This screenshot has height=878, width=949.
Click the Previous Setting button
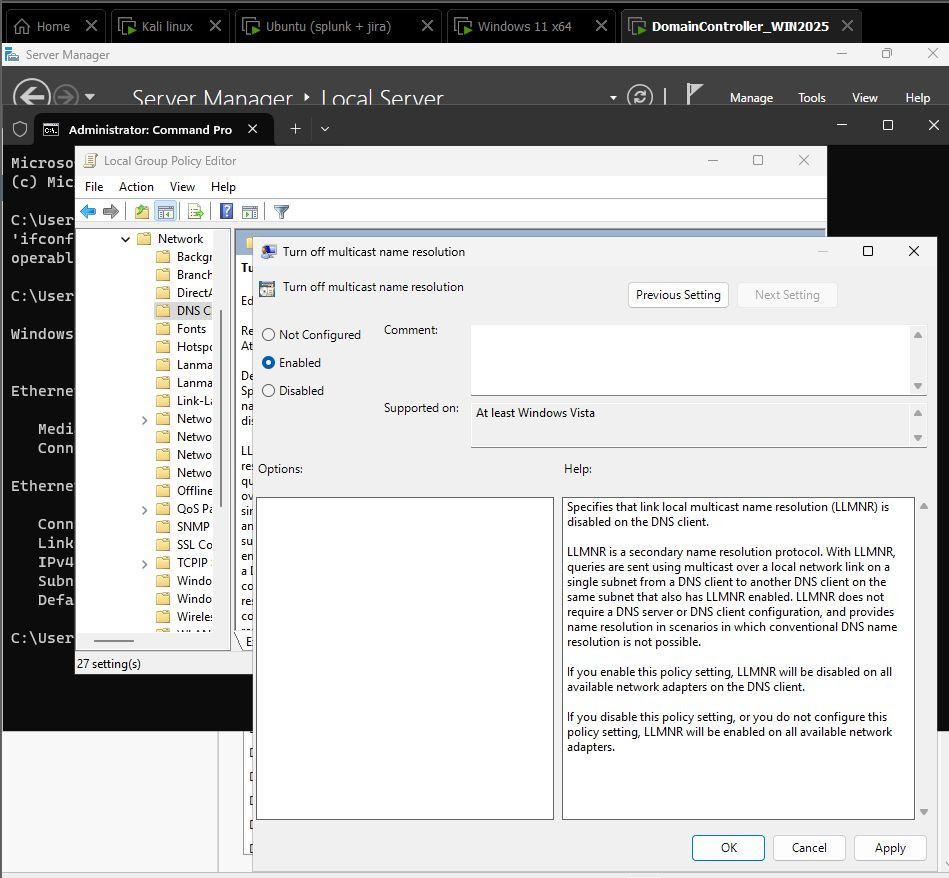[x=678, y=295]
